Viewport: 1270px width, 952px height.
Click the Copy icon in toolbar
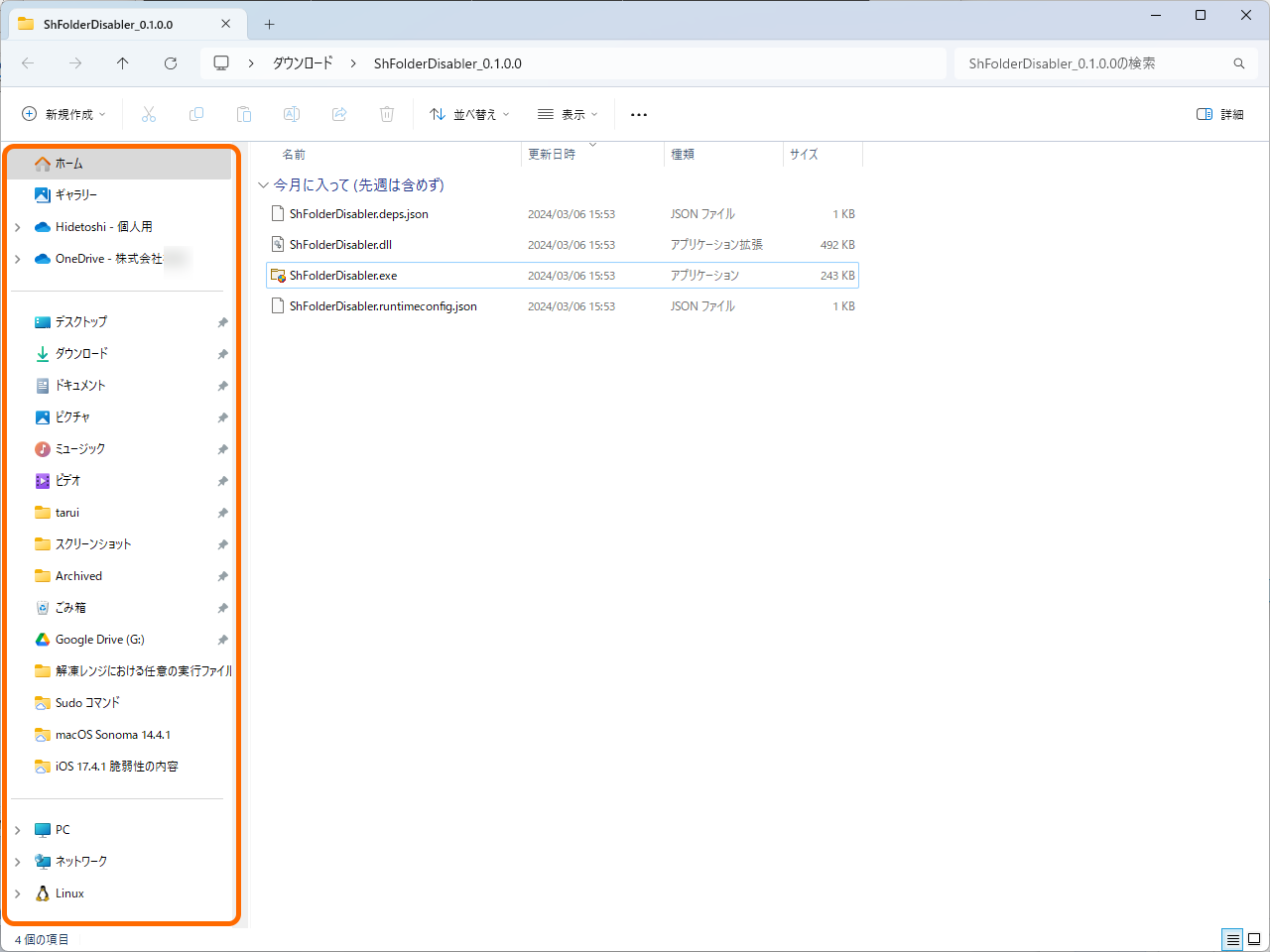[x=196, y=115]
